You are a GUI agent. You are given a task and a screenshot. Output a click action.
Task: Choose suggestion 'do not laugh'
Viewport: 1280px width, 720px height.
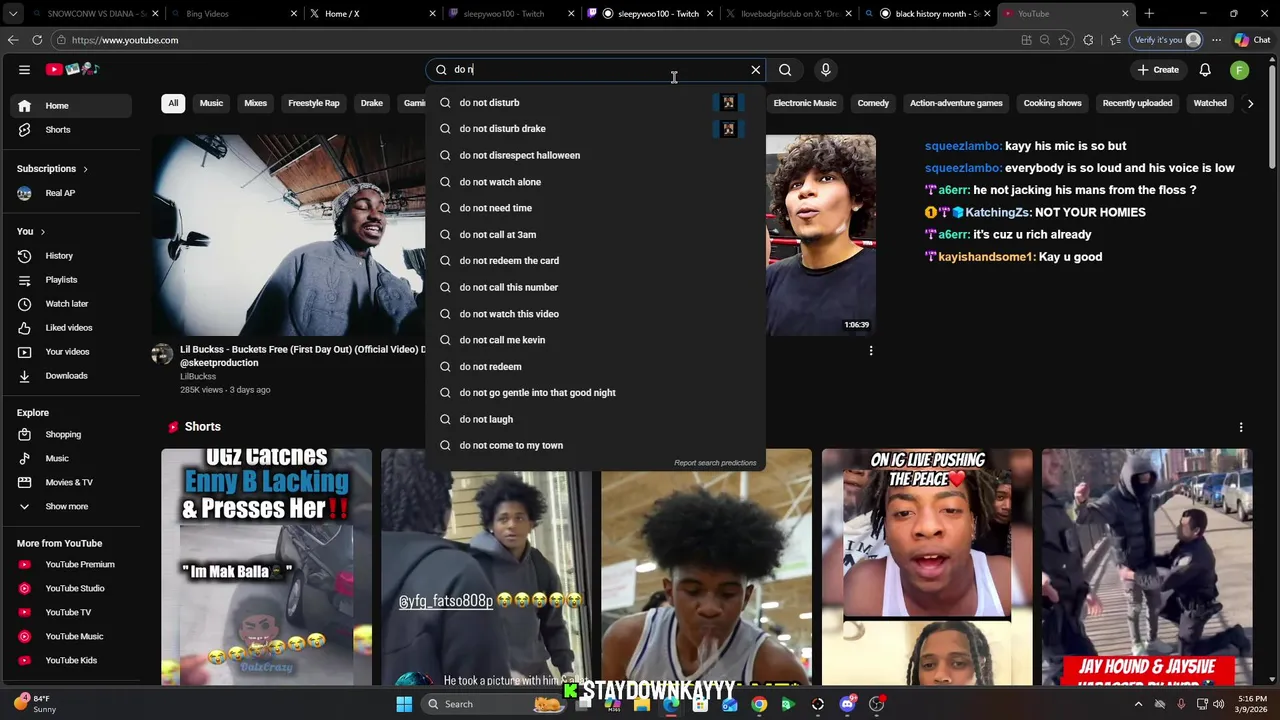coord(595,420)
